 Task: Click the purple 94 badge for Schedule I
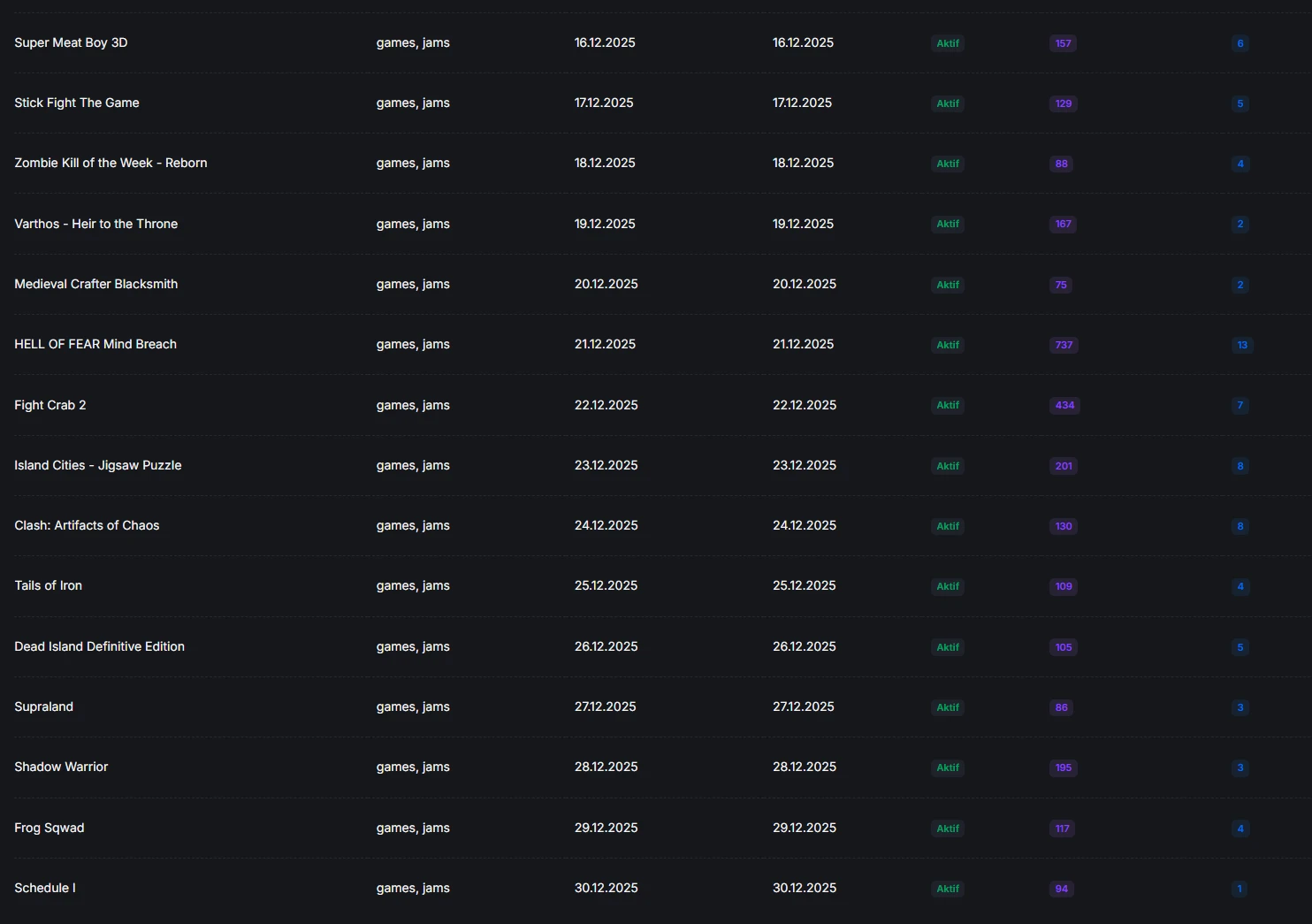click(x=1061, y=889)
